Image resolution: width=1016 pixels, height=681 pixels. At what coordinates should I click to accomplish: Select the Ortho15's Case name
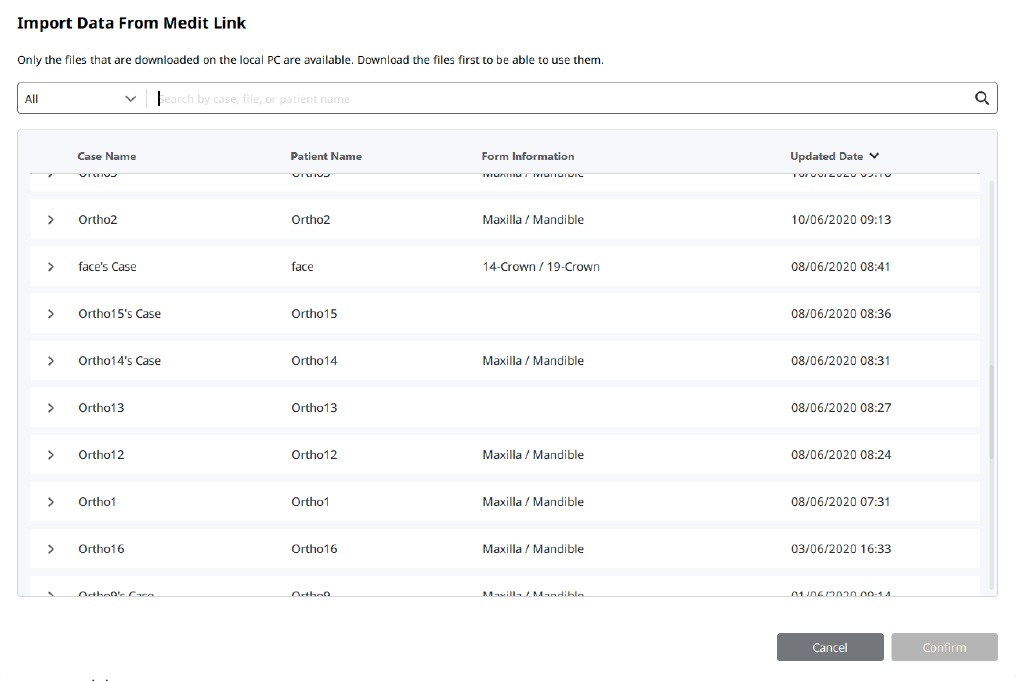[x=119, y=314]
